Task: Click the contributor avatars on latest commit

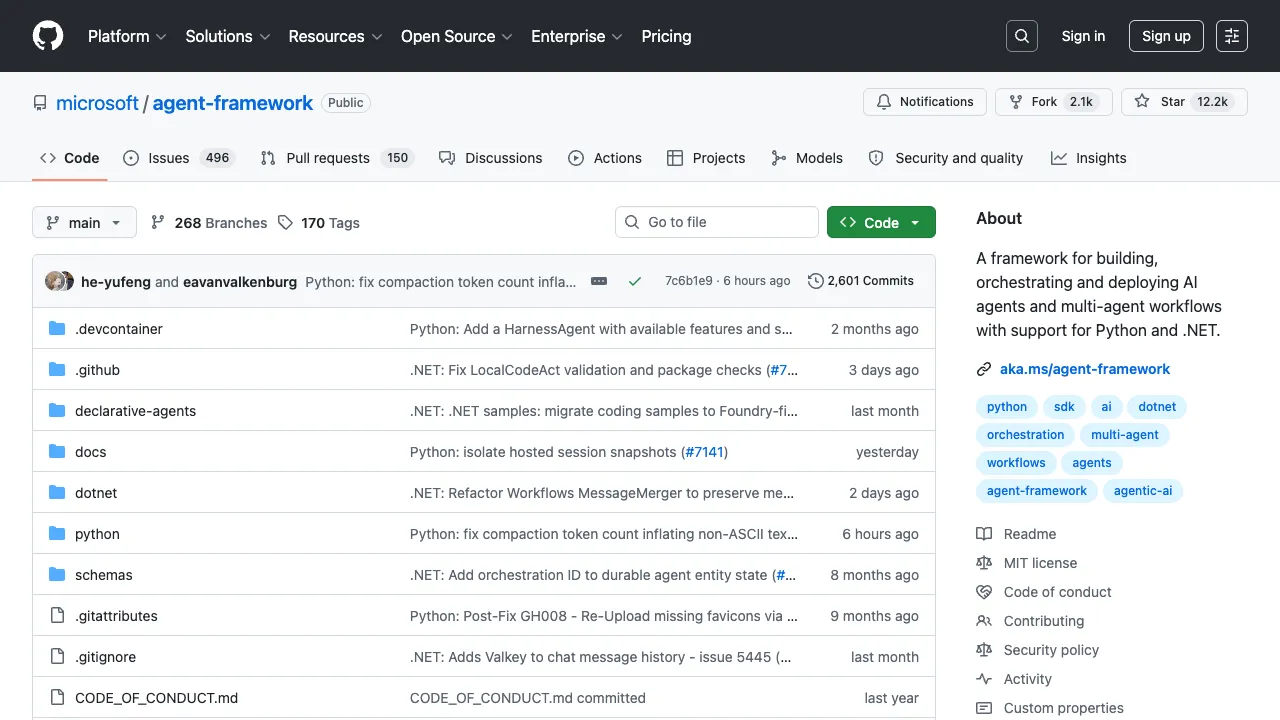Action: (x=60, y=281)
